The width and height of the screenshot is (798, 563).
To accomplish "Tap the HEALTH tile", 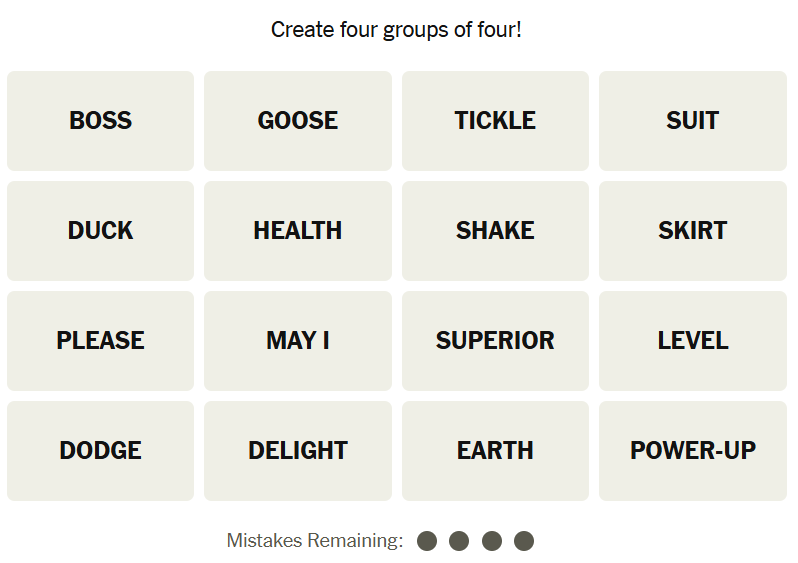I will [298, 231].
